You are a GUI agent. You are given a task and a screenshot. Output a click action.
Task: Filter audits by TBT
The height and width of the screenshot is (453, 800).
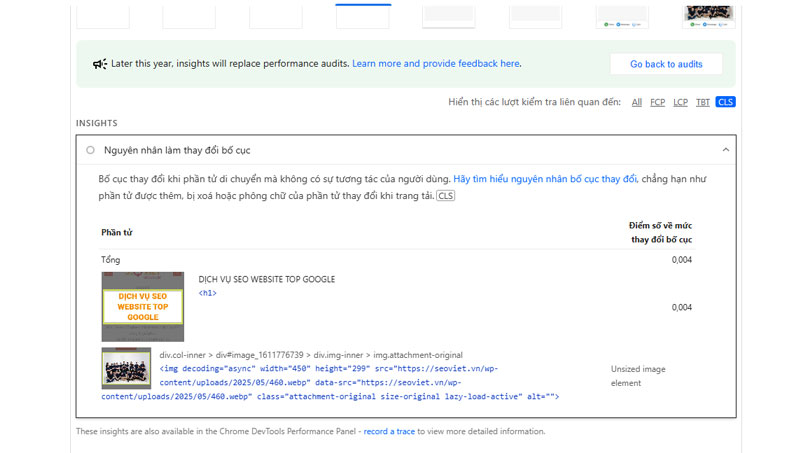click(x=703, y=102)
